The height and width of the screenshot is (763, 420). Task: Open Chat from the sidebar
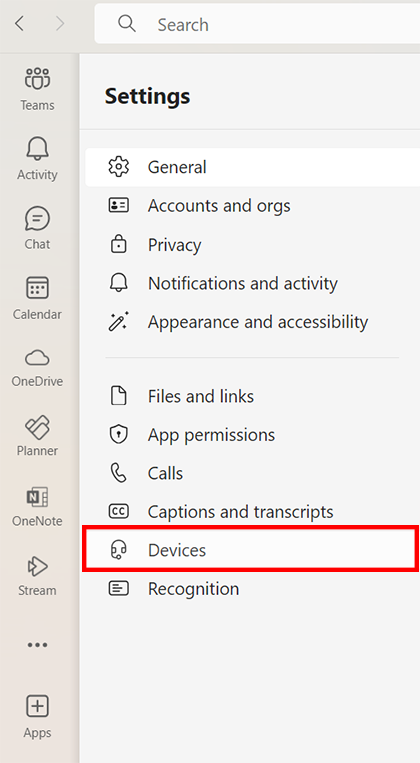37,227
